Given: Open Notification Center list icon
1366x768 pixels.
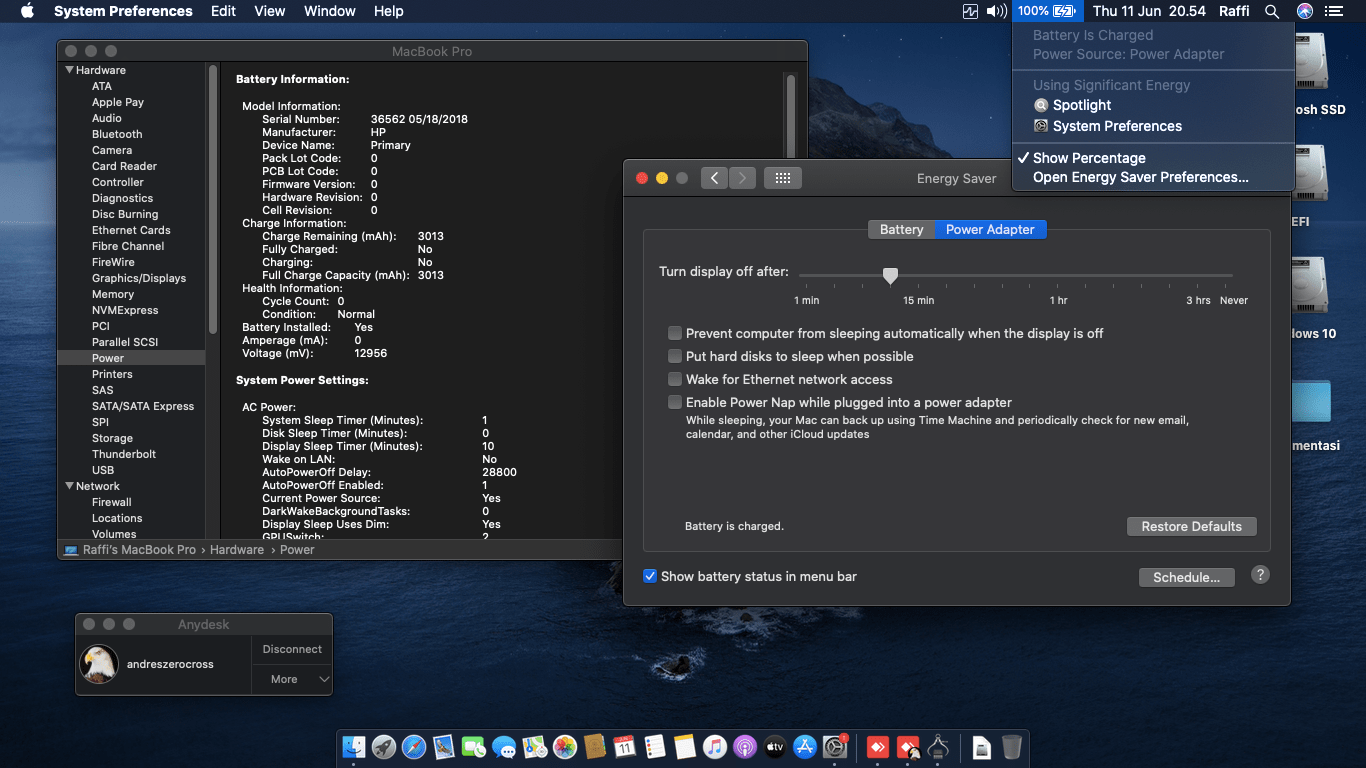Looking at the screenshot, I should click(1333, 11).
